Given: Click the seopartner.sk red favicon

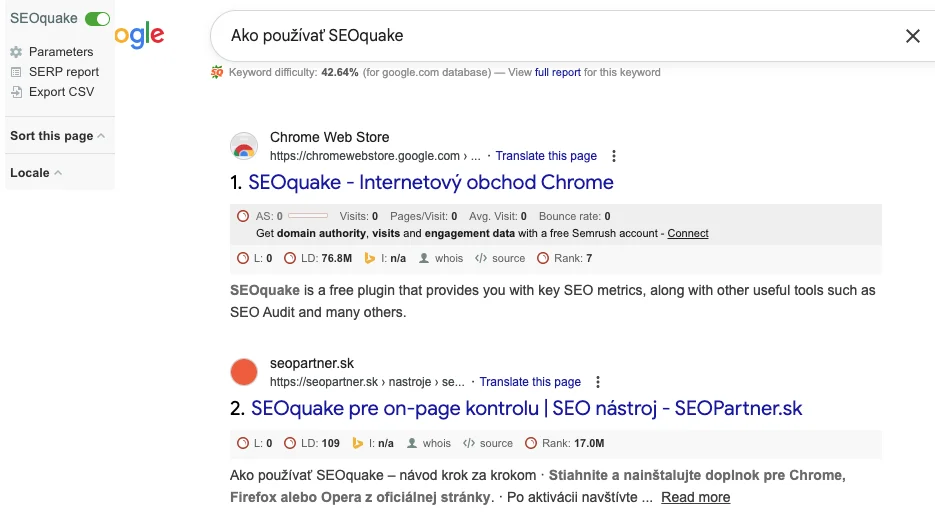Looking at the screenshot, I should [x=244, y=372].
